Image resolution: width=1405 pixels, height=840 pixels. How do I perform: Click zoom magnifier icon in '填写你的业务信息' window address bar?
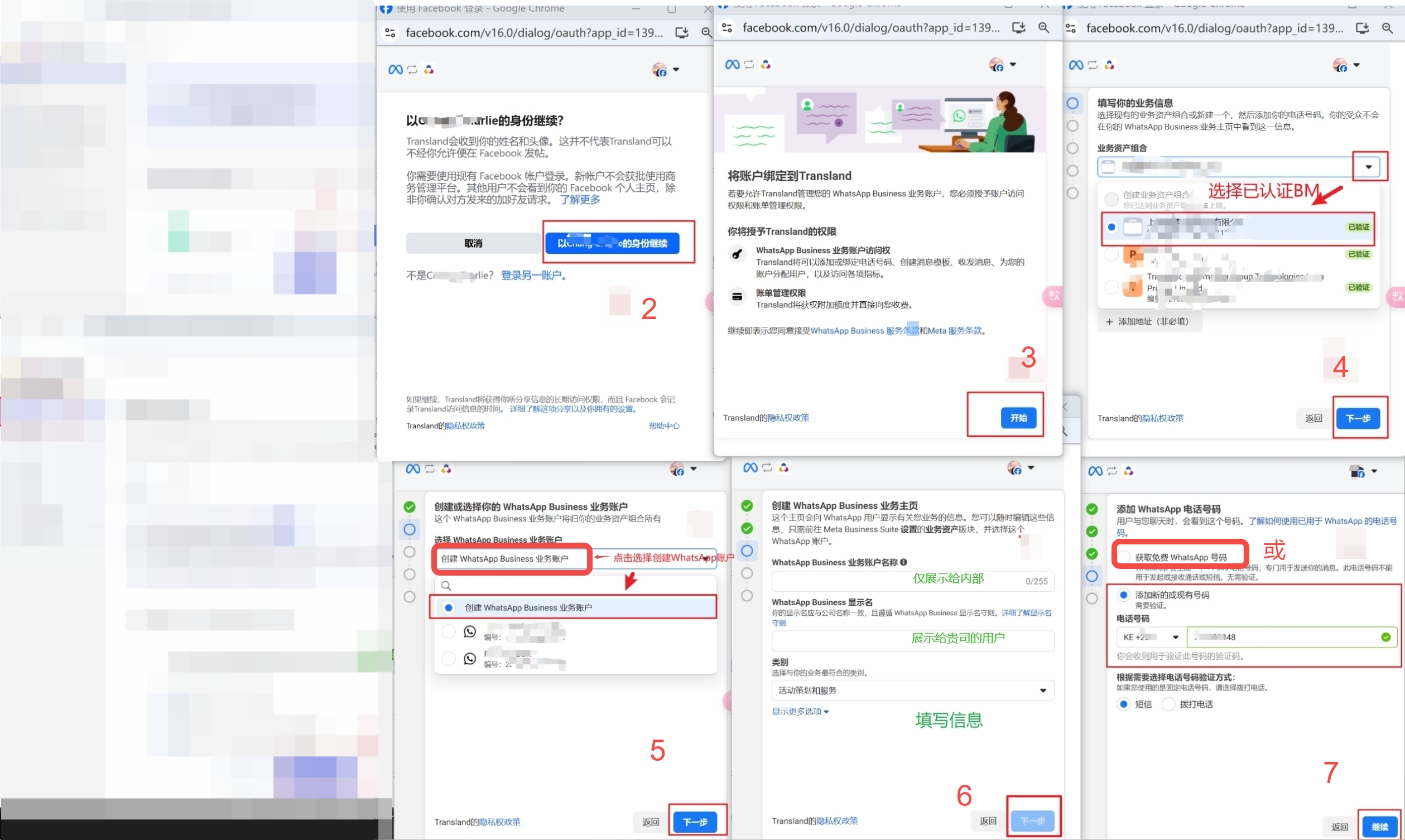tap(1388, 28)
